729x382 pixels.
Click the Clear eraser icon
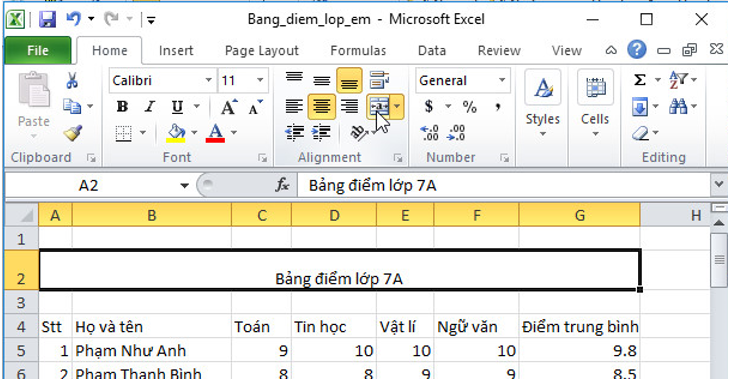click(641, 134)
